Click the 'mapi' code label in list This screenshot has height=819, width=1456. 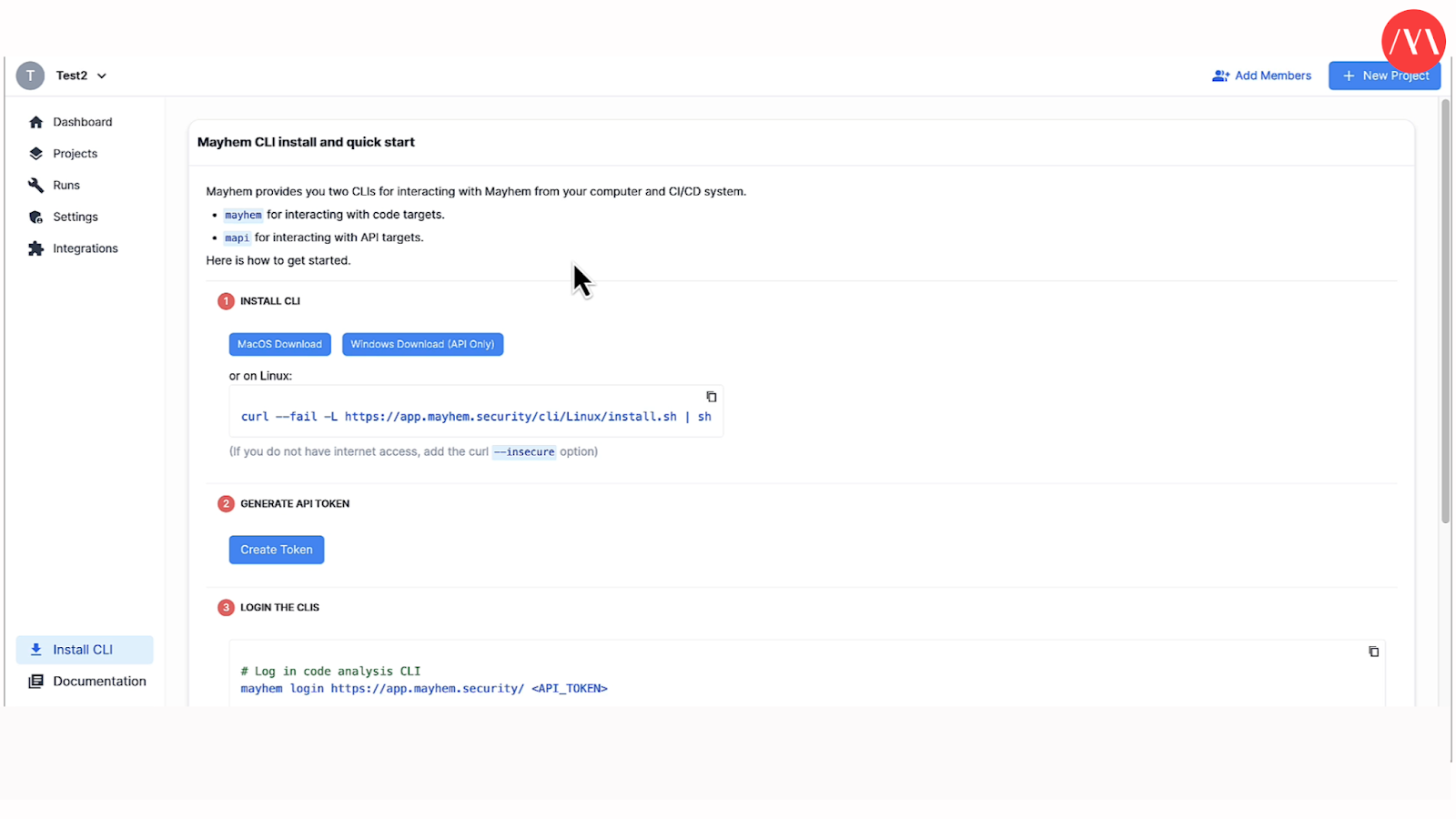(x=237, y=238)
